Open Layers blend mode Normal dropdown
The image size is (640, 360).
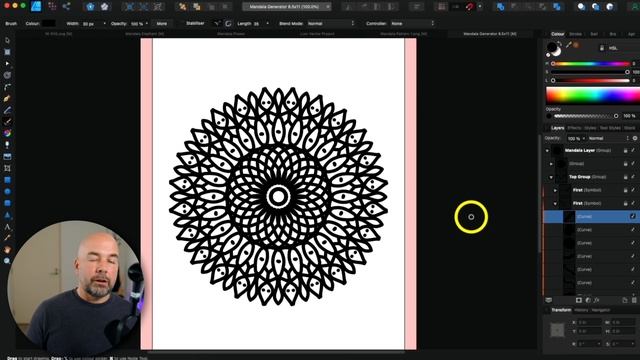(x=608, y=138)
